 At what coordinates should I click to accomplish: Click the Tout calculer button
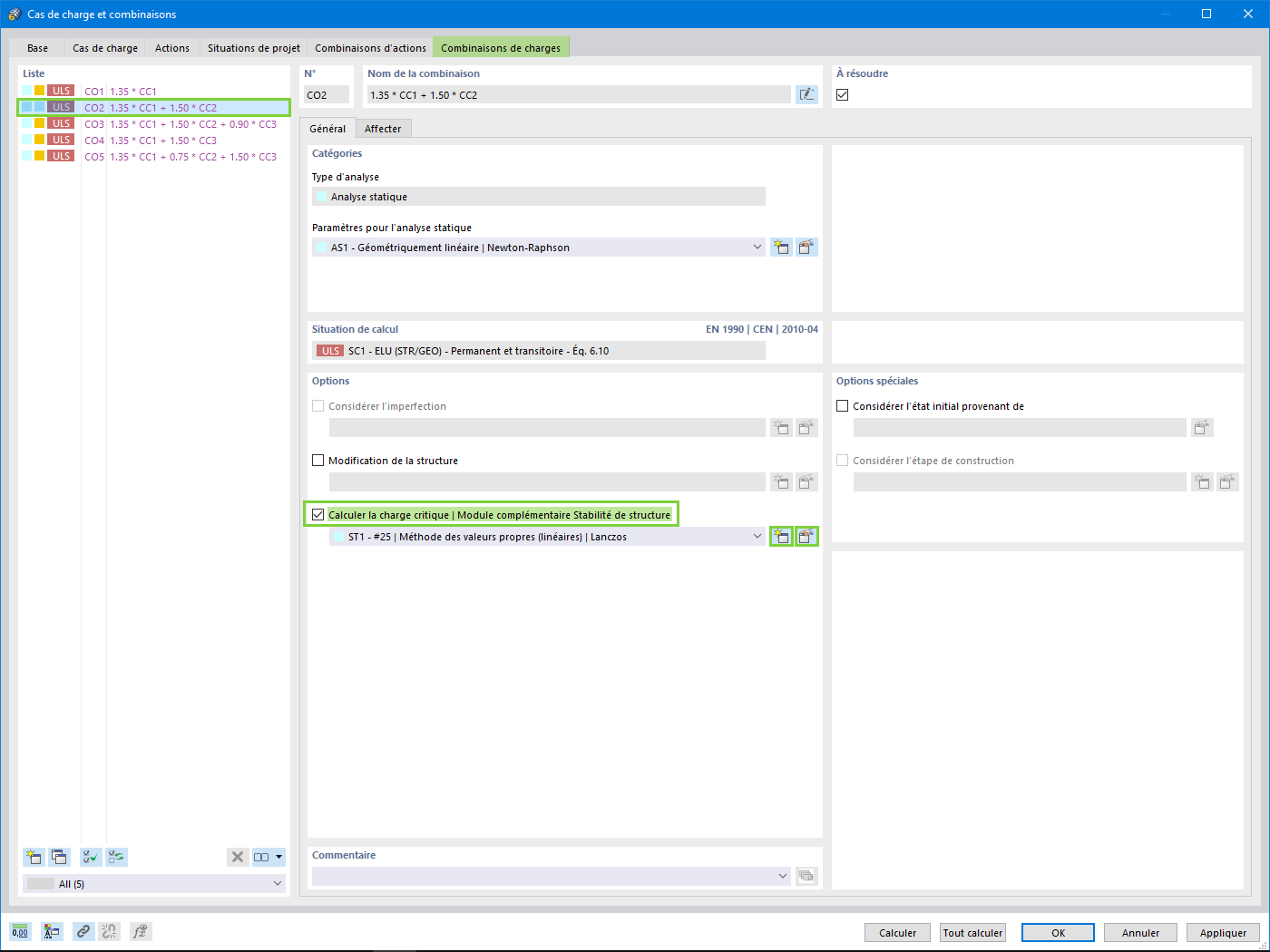(x=972, y=933)
